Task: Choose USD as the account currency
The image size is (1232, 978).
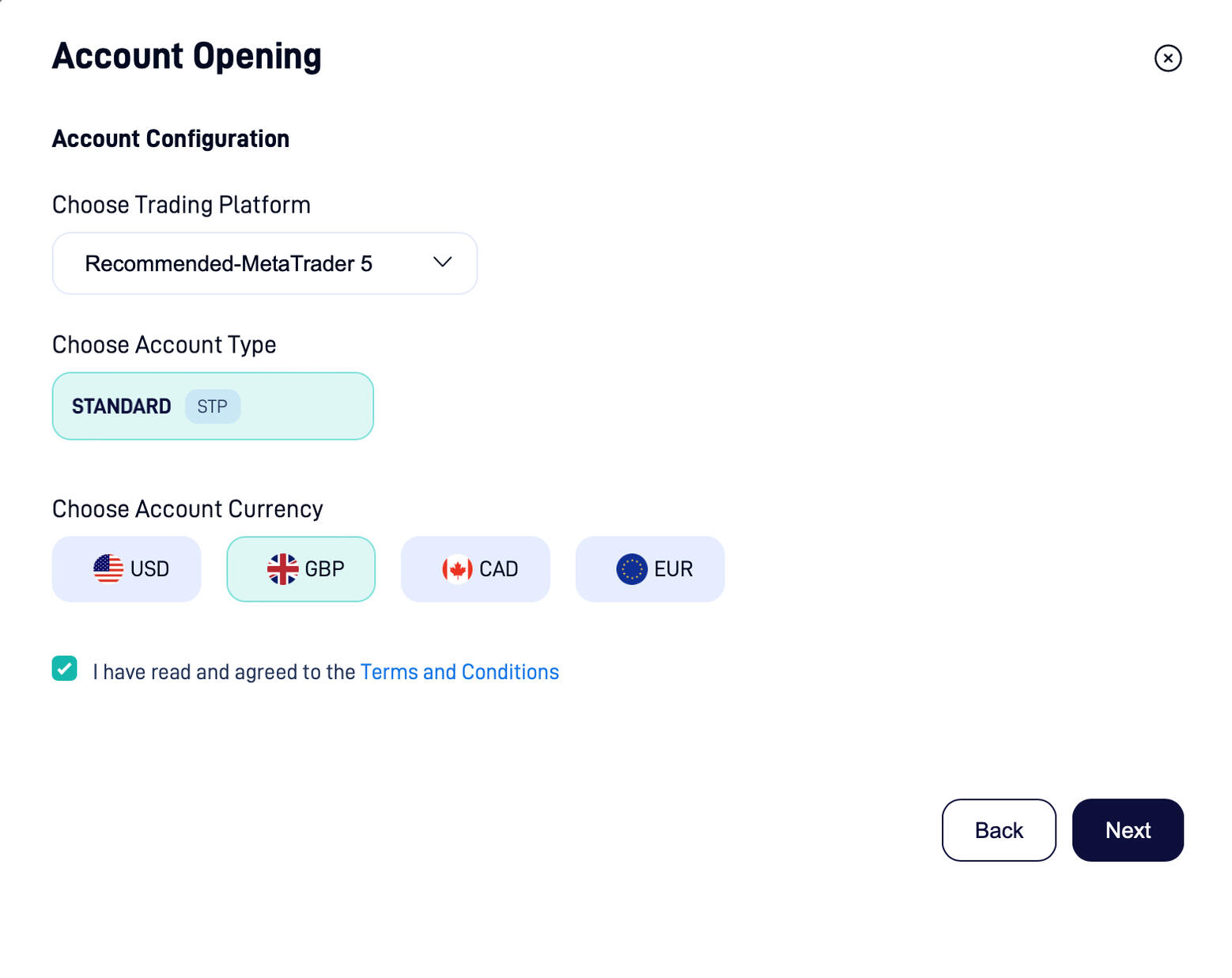Action: click(x=127, y=568)
